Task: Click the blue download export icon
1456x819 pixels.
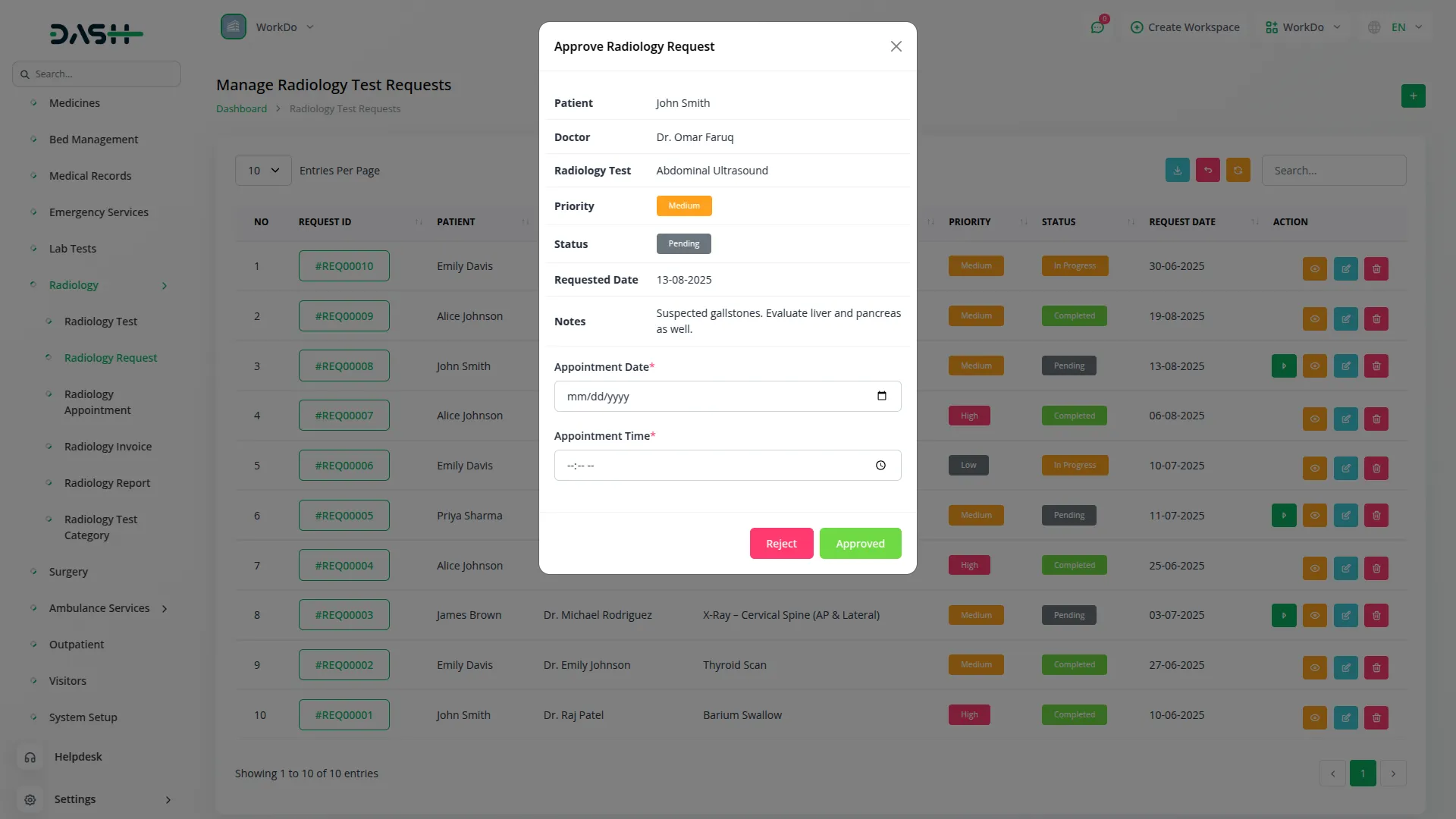Action: tap(1177, 171)
